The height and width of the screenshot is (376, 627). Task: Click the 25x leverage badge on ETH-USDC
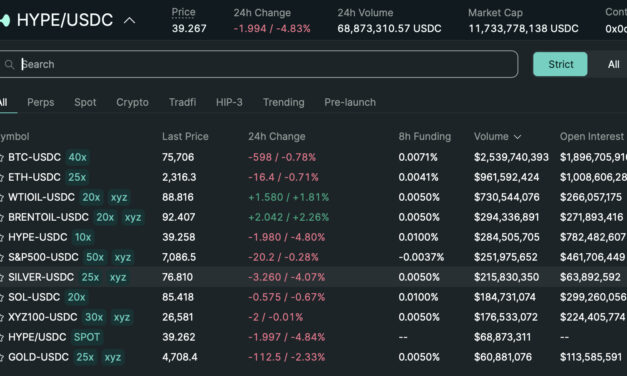[x=77, y=177]
